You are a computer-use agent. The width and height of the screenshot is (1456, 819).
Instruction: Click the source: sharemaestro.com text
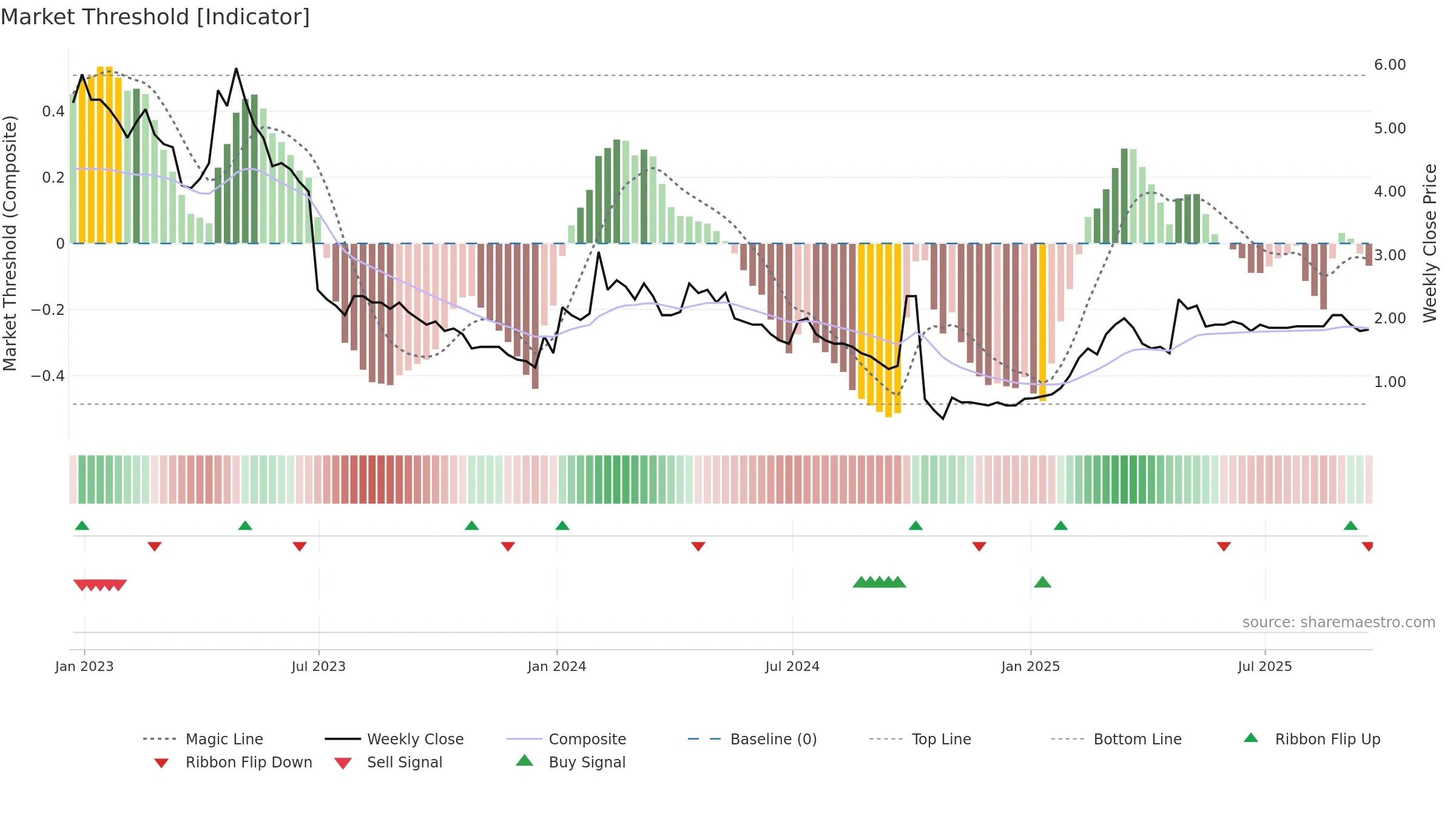1338,622
